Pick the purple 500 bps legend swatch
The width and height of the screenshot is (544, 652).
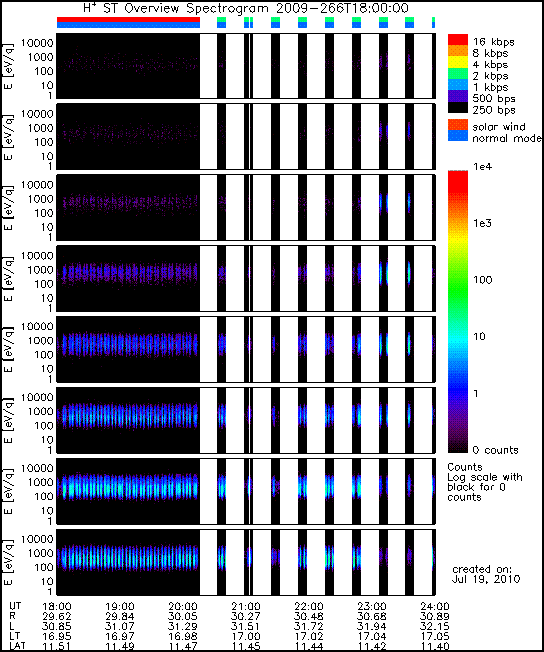click(457, 96)
